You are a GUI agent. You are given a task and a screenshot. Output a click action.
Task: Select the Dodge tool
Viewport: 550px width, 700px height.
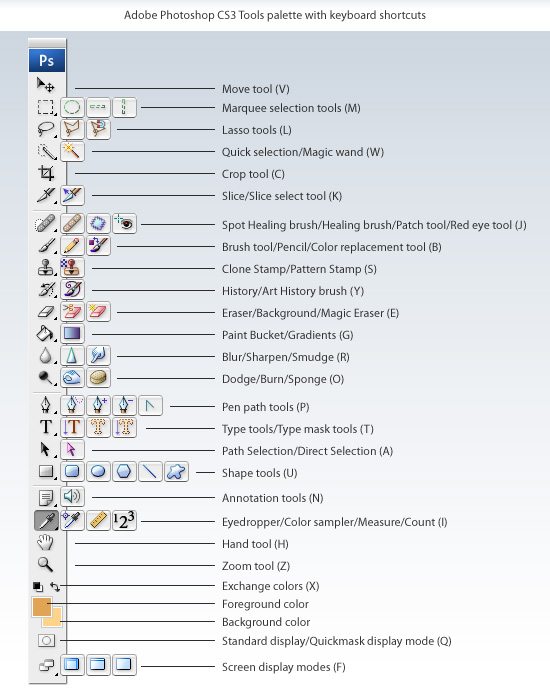[46, 378]
